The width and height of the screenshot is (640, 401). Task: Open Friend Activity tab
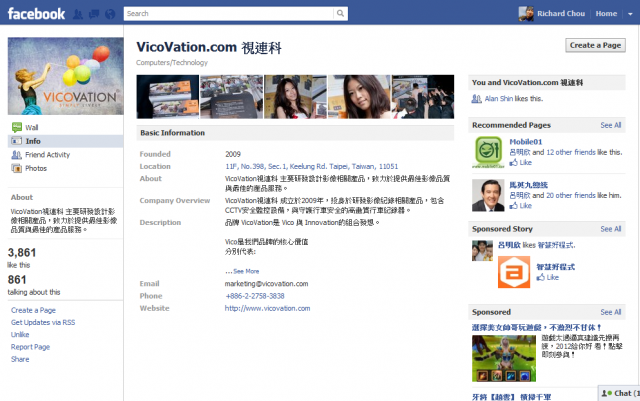click(x=47, y=155)
